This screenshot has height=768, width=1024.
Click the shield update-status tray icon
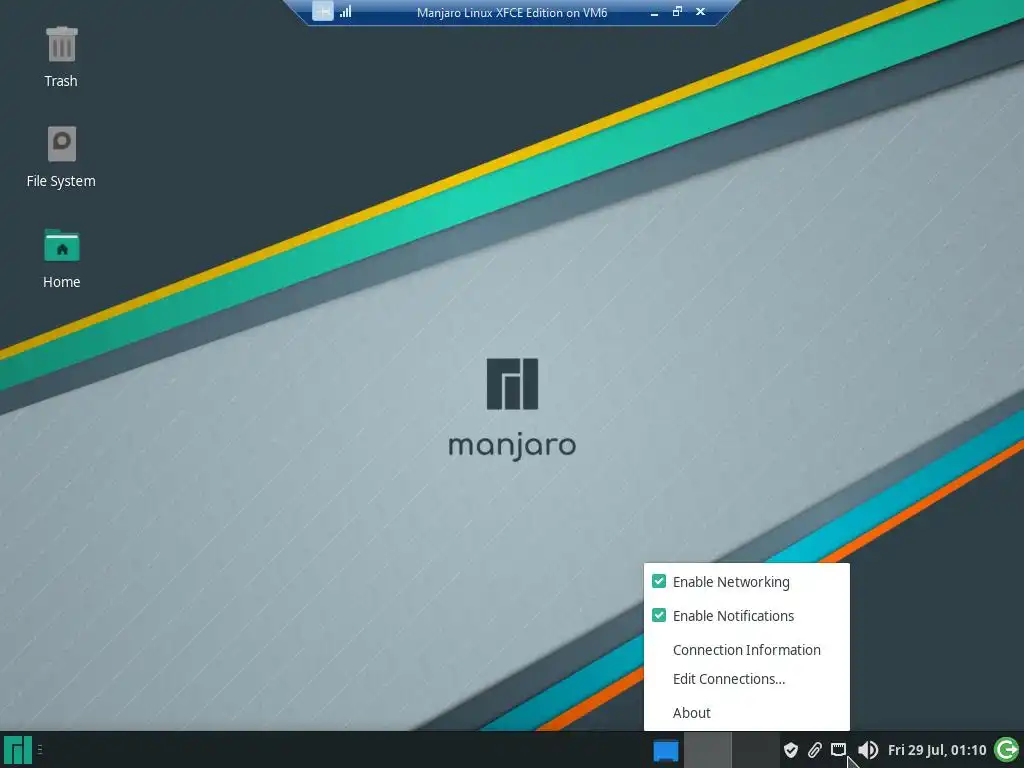pyautogui.click(x=790, y=750)
